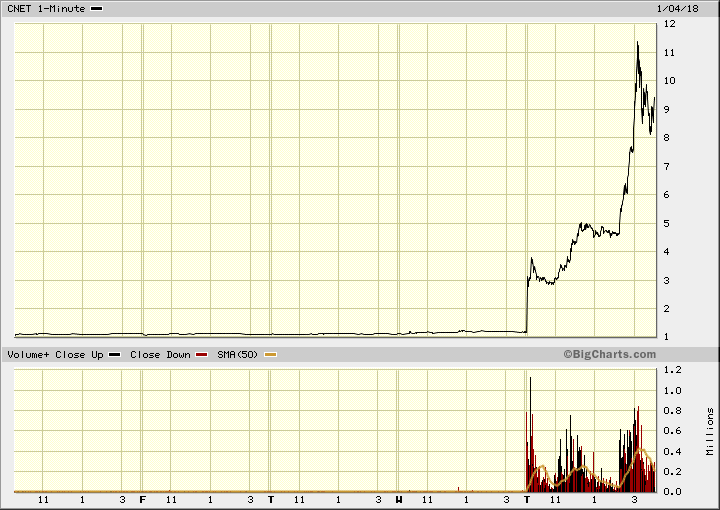This screenshot has height=510, width=720.
Task: Click the Volume+ legend label
Action: click(x=28, y=355)
